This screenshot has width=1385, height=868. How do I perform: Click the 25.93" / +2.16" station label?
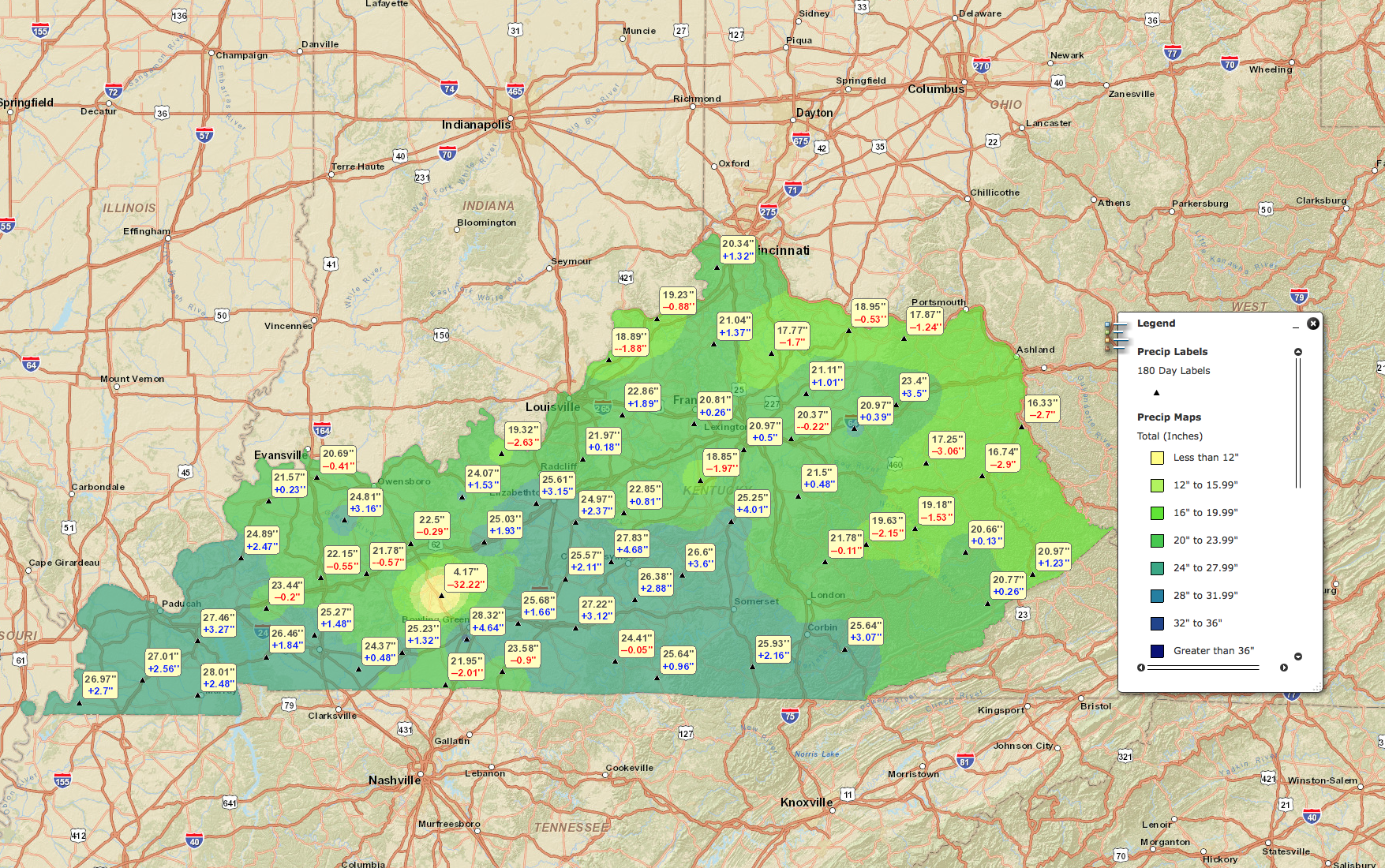(773, 649)
